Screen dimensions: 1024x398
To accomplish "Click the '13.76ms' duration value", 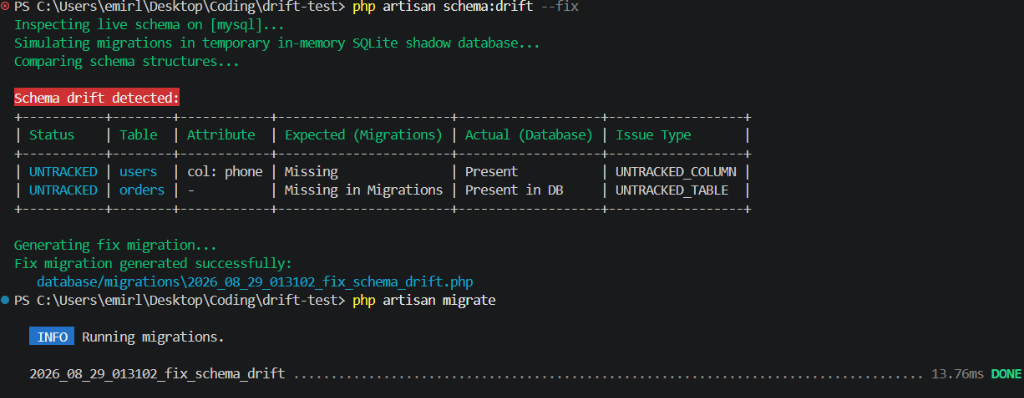I will 957,374.
